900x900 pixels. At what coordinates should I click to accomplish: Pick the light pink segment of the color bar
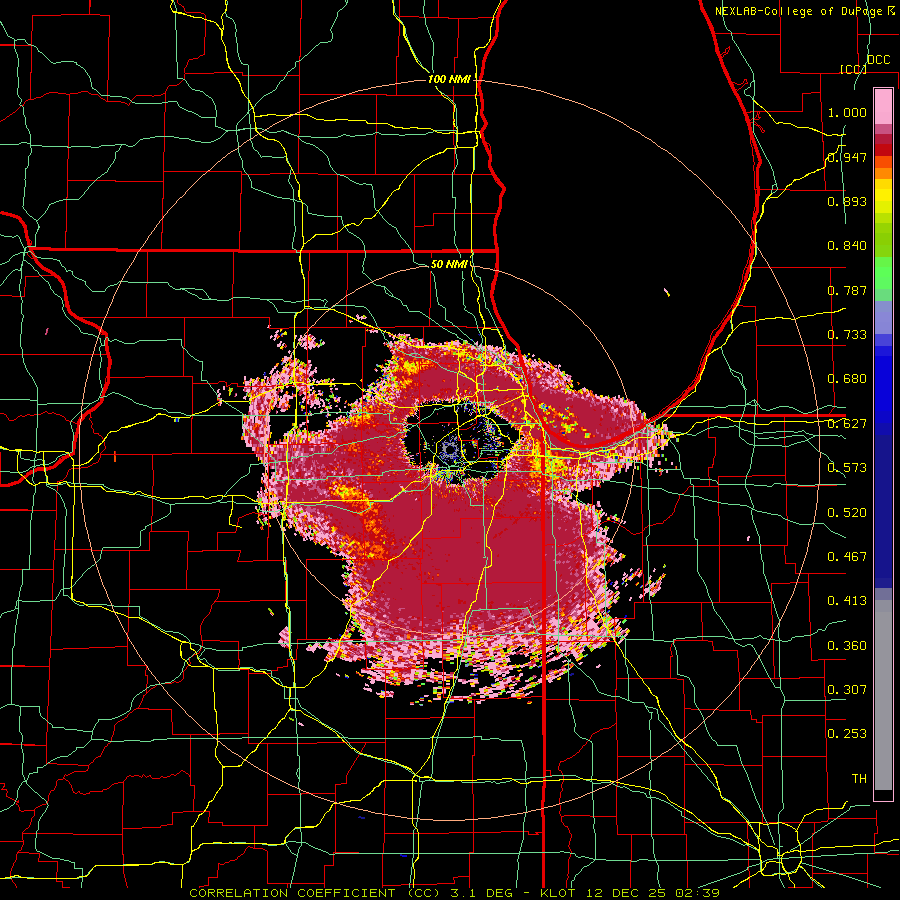(x=883, y=106)
